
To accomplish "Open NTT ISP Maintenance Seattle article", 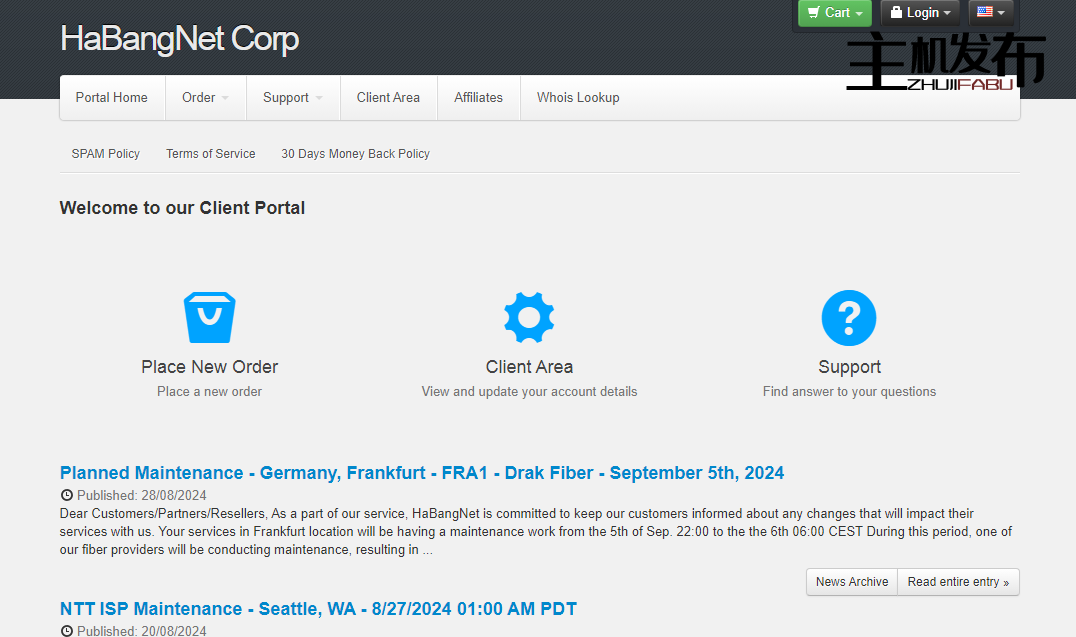I will coord(318,609).
